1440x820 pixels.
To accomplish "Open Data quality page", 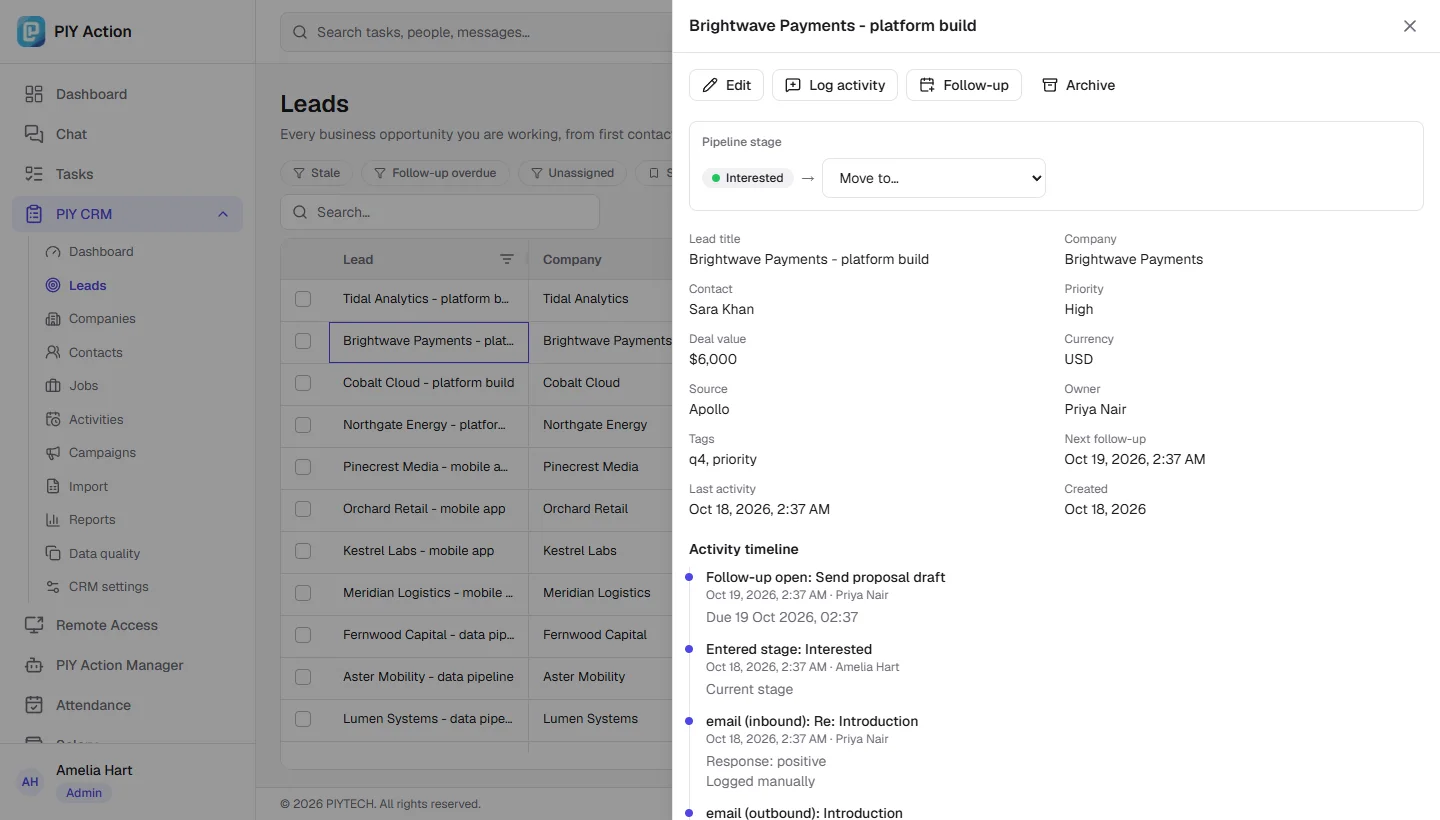I will (139, 553).
